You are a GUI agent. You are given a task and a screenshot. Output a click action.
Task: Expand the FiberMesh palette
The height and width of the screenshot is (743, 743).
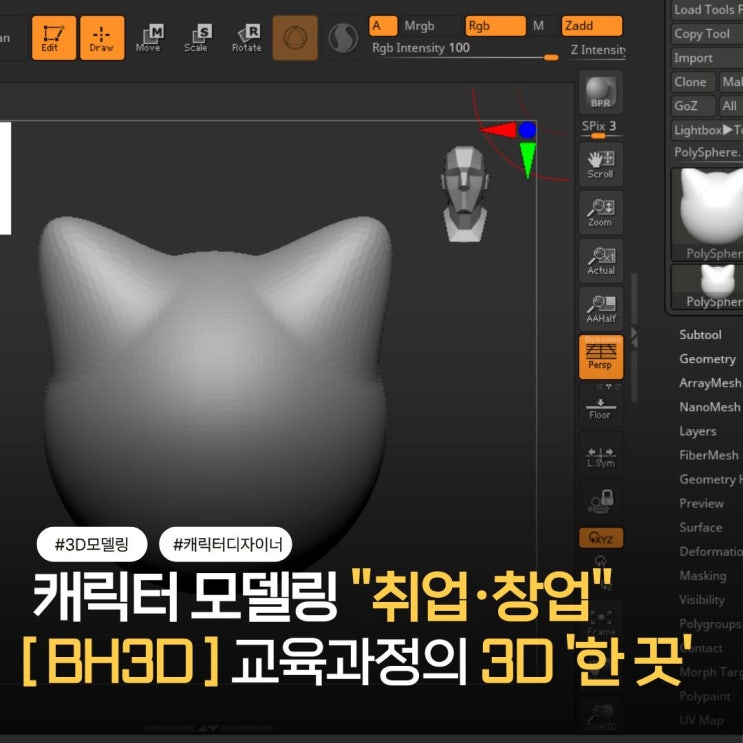pyautogui.click(x=709, y=455)
